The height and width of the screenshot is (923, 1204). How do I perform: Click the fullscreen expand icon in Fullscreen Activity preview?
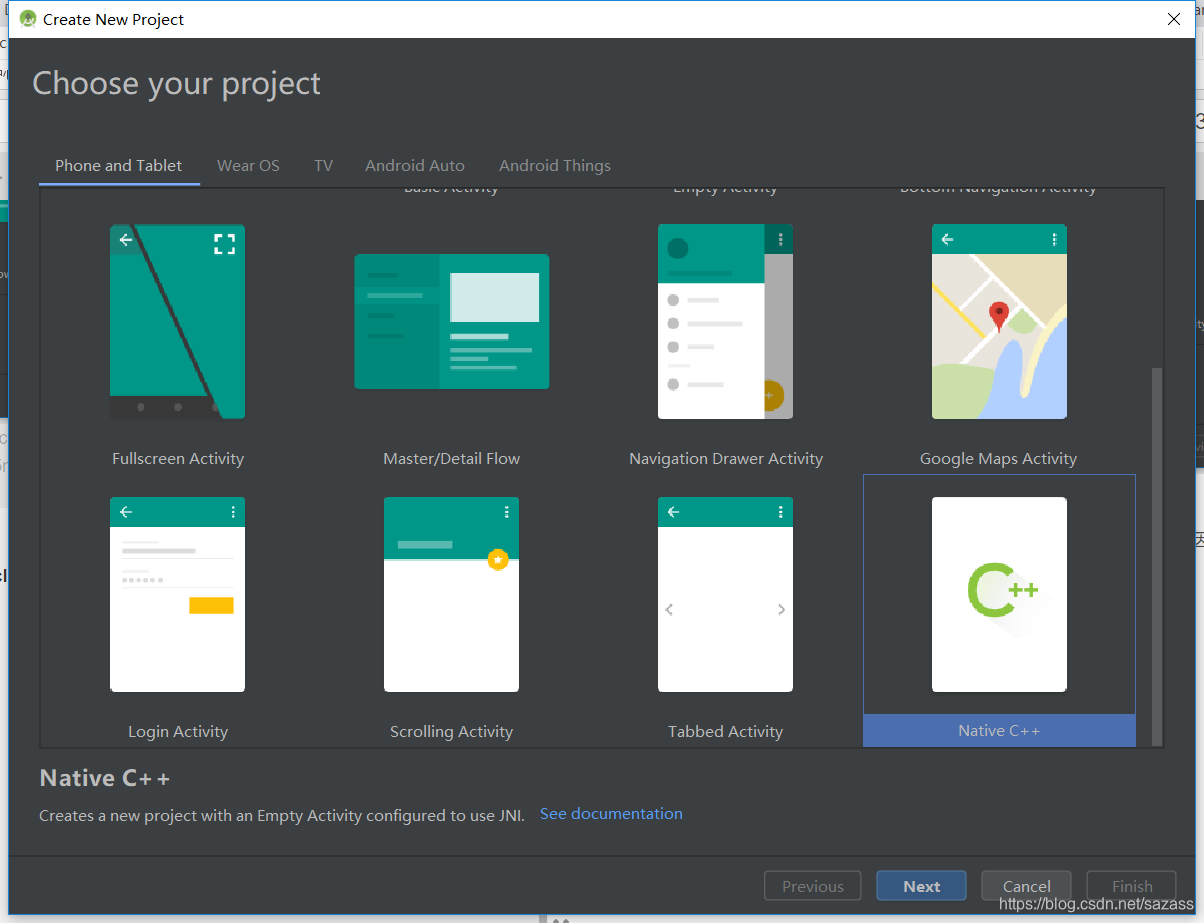tap(225, 244)
